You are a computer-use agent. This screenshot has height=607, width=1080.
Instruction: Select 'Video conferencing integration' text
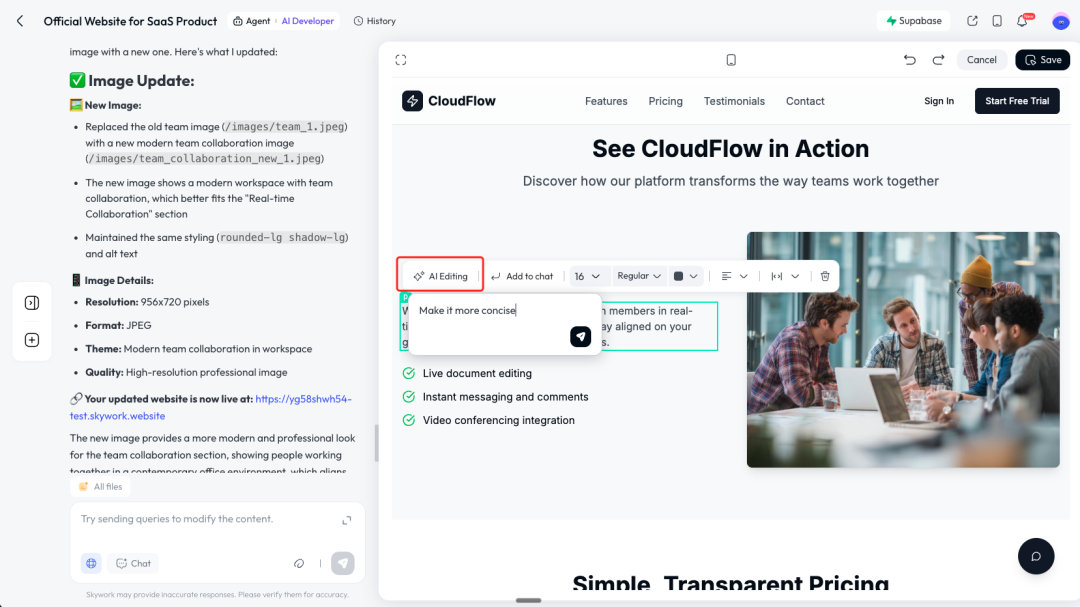pyautogui.click(x=499, y=420)
